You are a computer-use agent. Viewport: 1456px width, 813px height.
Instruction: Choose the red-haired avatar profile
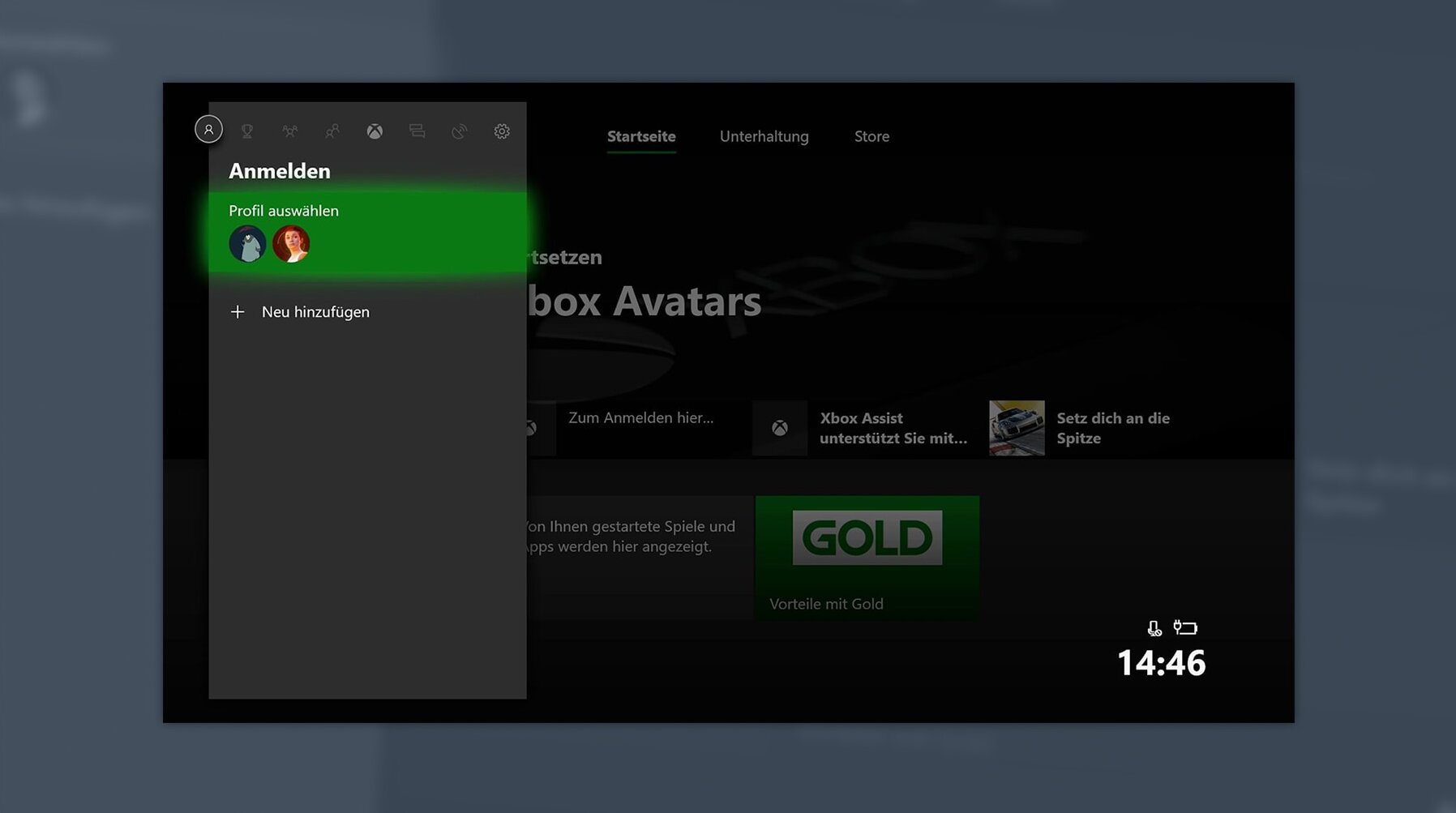pyautogui.click(x=291, y=244)
